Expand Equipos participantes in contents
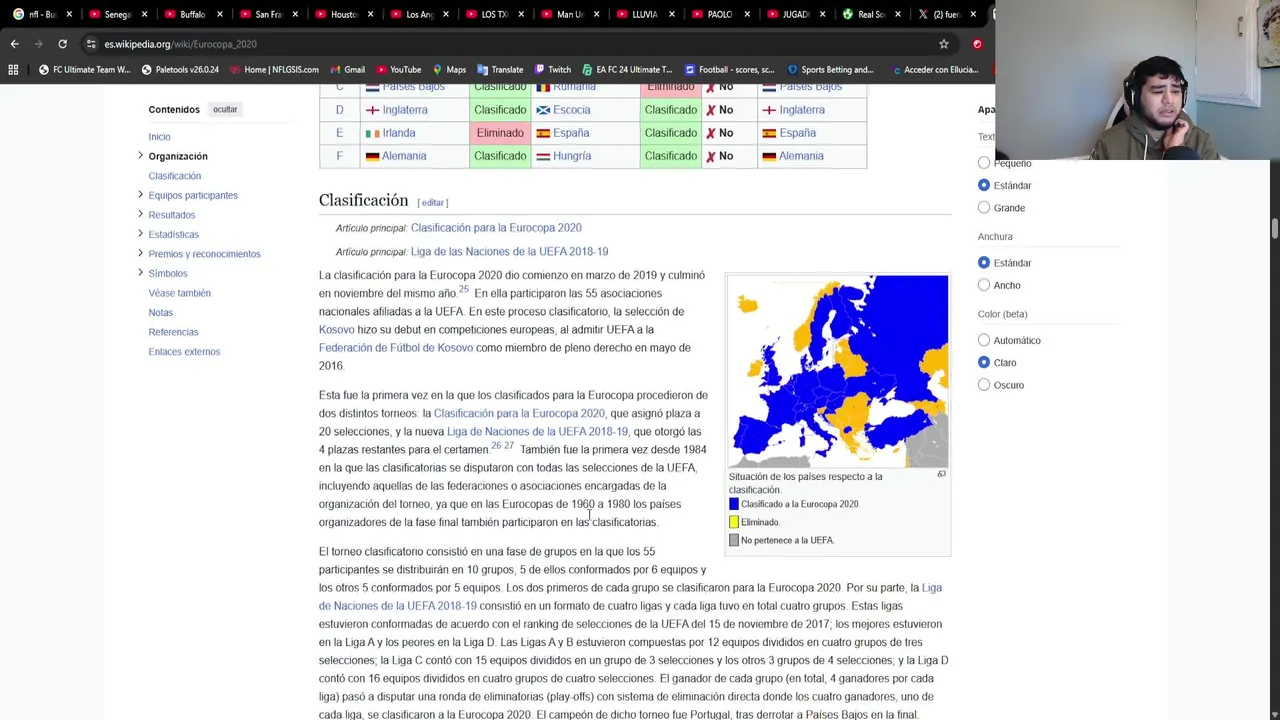 [x=140, y=195]
